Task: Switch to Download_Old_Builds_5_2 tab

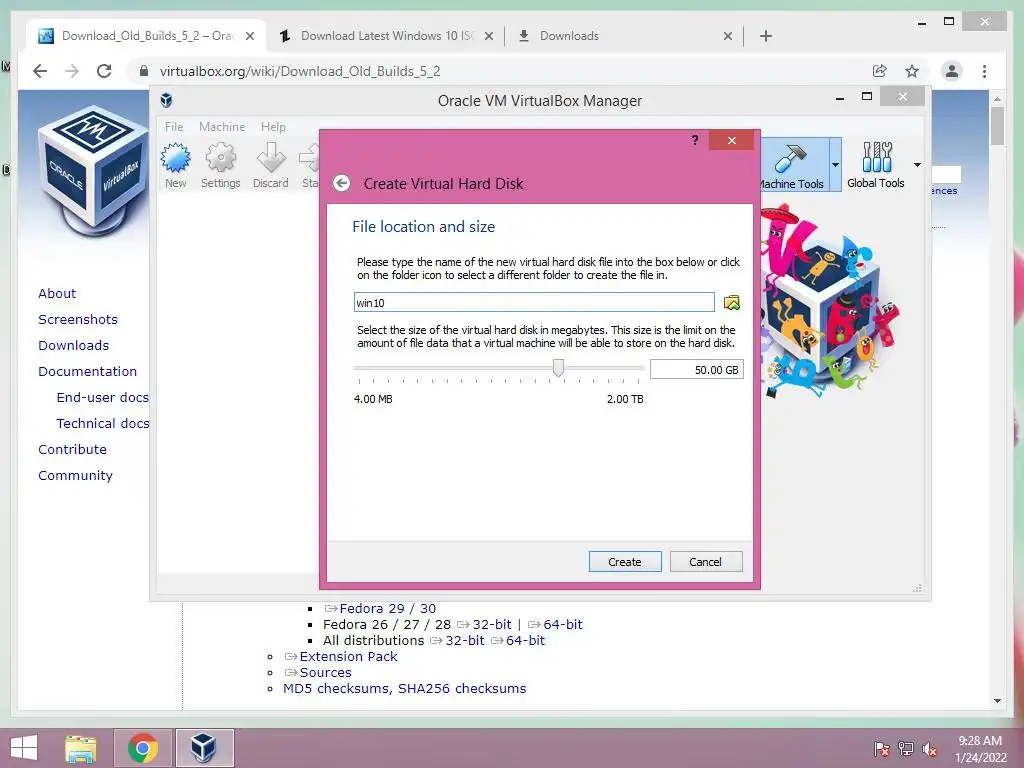Action: tap(146, 36)
